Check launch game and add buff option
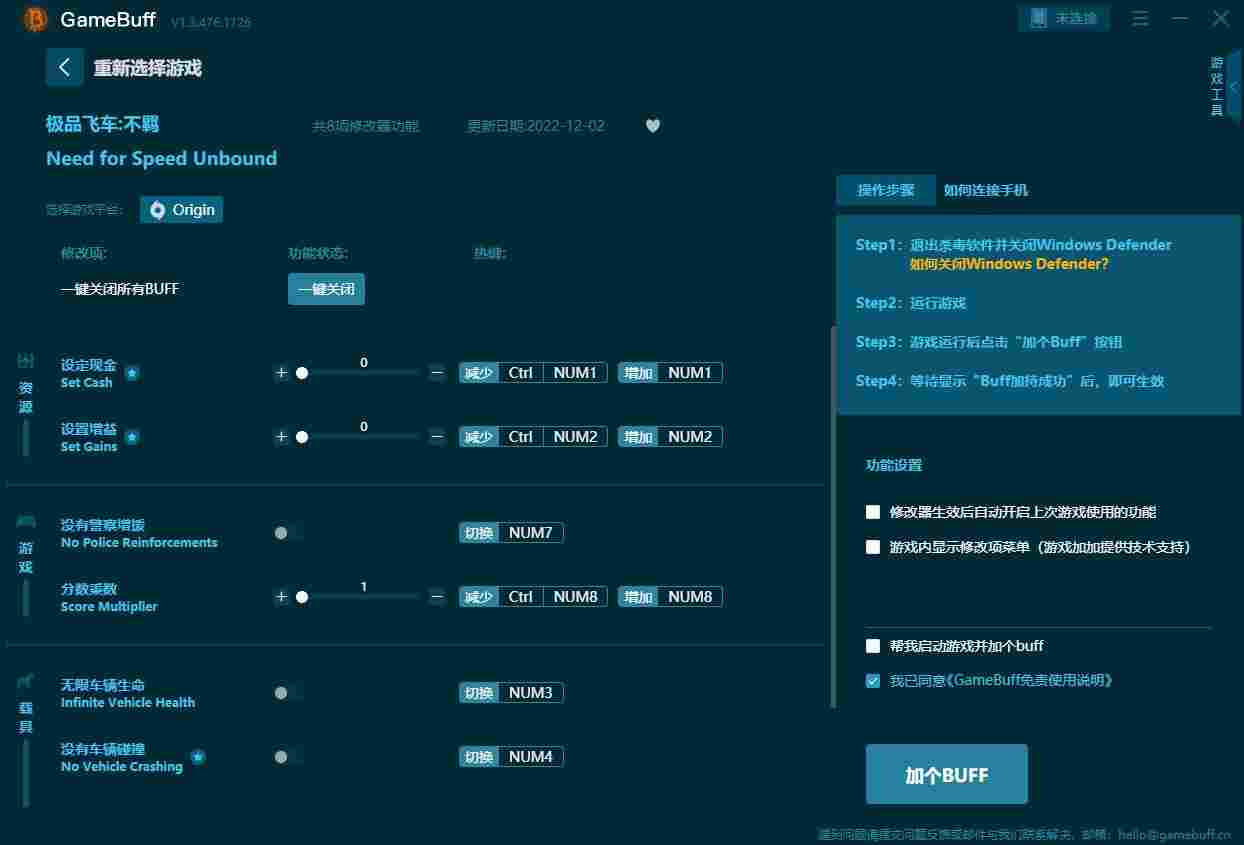This screenshot has width=1244, height=845. point(873,646)
